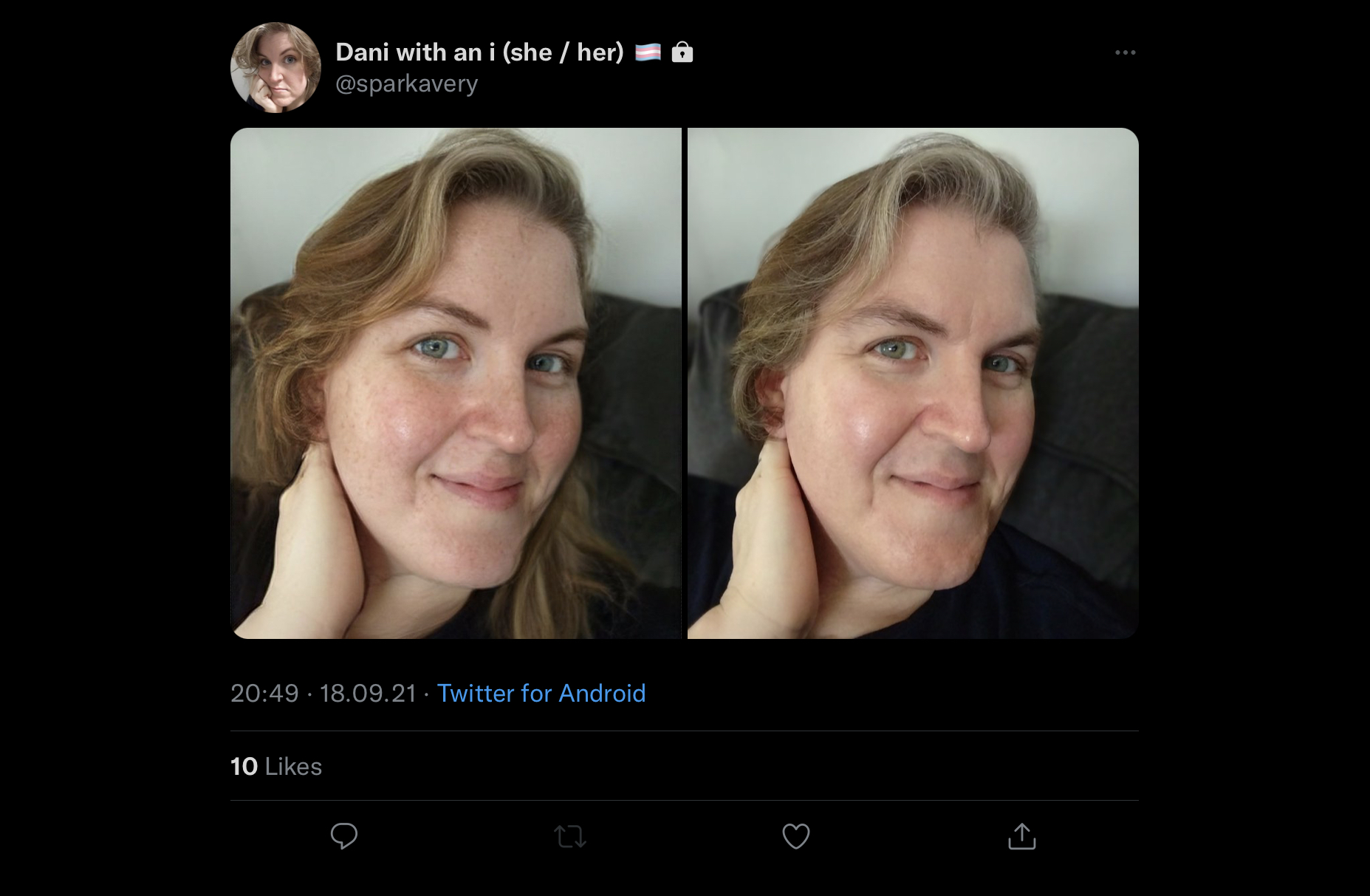Image resolution: width=1370 pixels, height=896 pixels.
Task: View the 10 Likes list
Action: pos(276,767)
